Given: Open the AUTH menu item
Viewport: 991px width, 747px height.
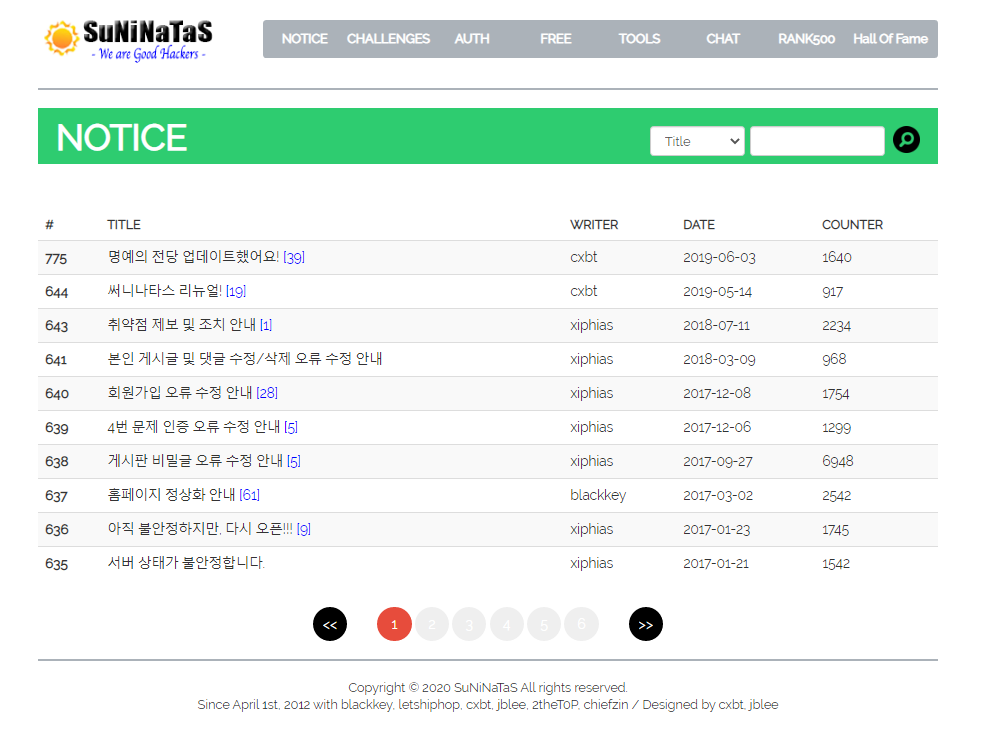Looking at the screenshot, I should pyautogui.click(x=471, y=39).
